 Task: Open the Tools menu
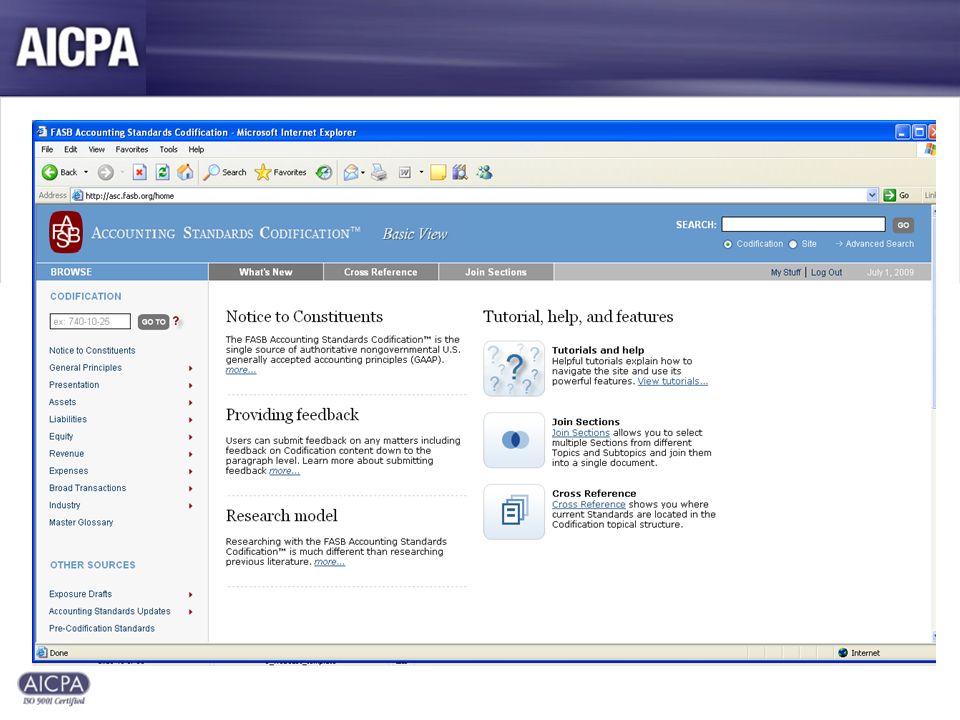[168, 149]
